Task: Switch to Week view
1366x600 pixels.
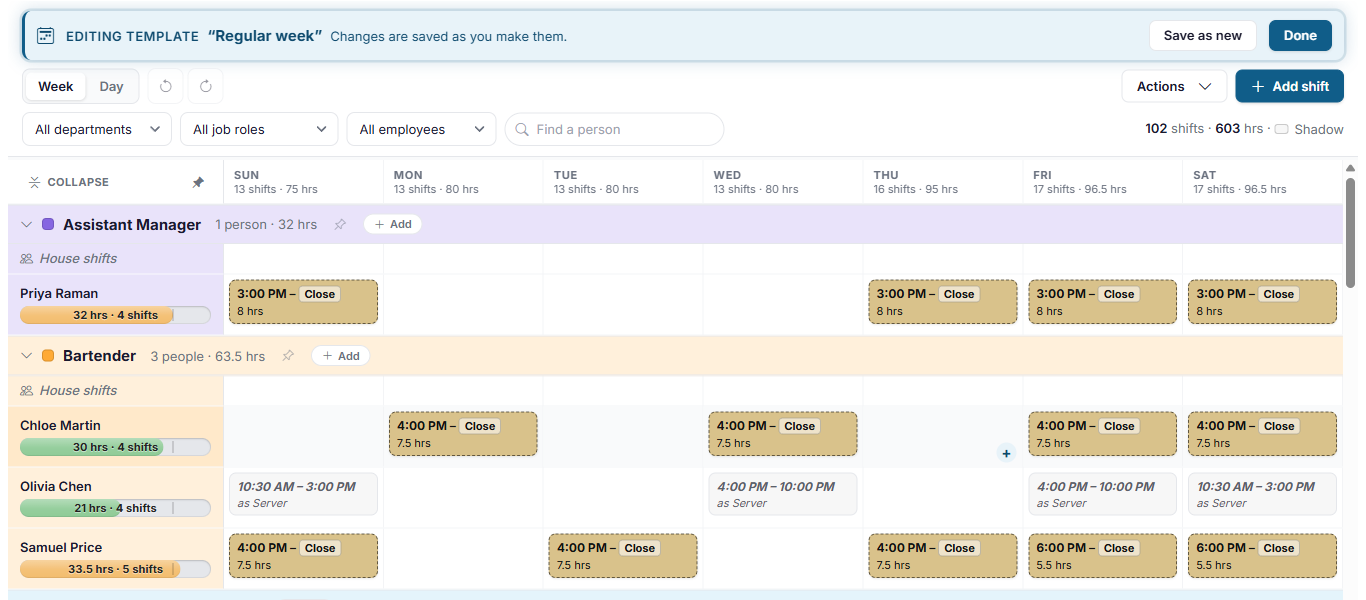Action: (56, 86)
